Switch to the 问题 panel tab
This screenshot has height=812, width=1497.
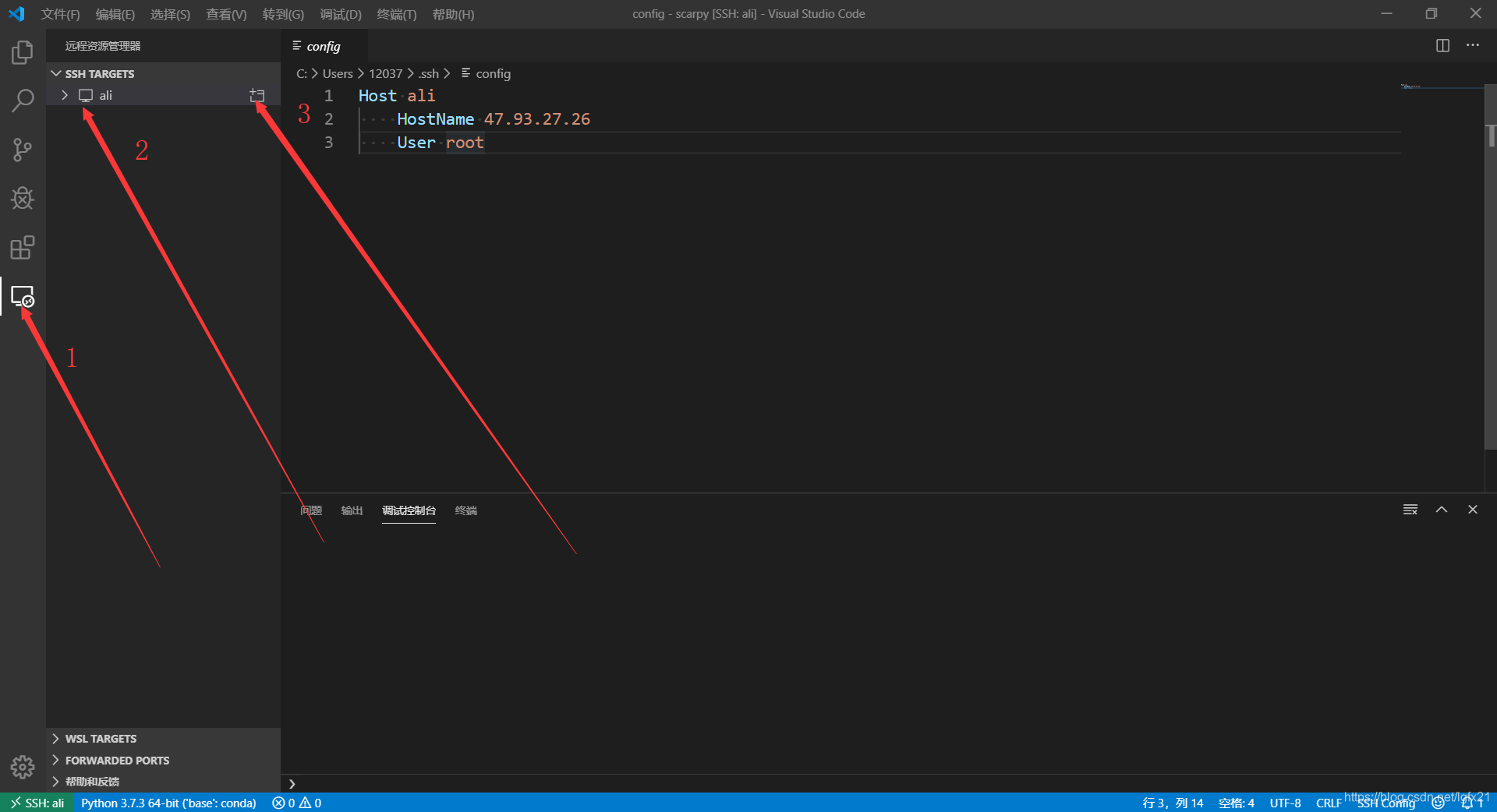(311, 510)
